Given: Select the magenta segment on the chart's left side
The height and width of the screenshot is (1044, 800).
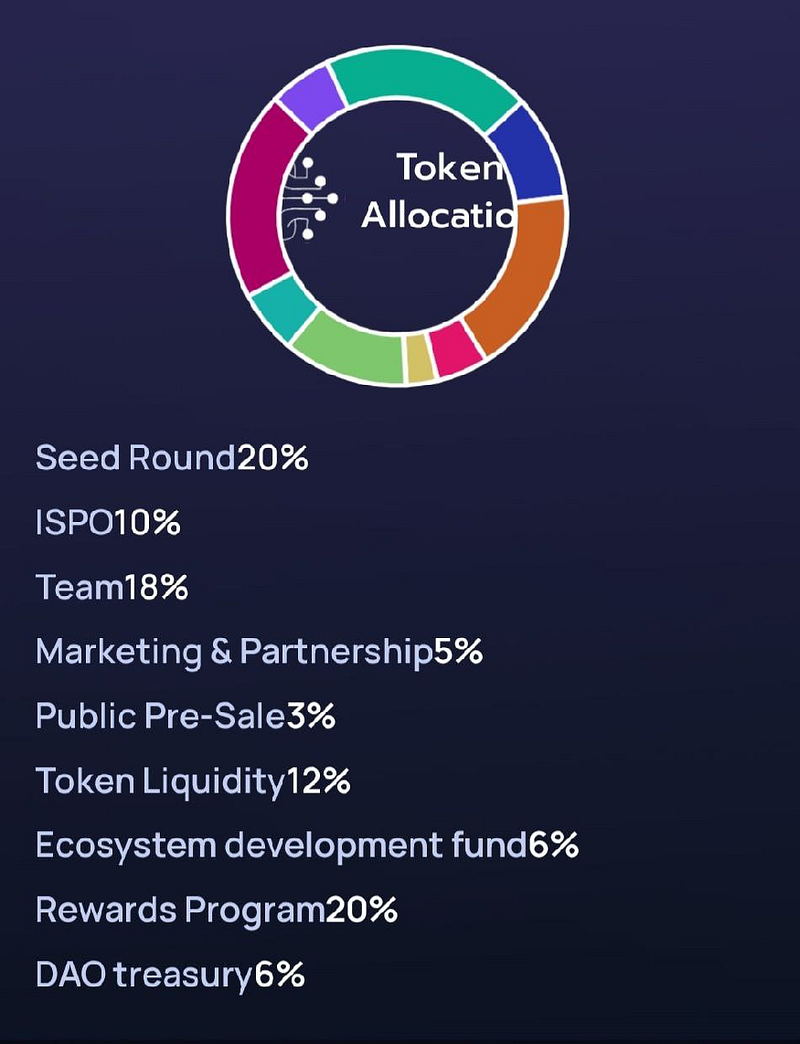Looking at the screenshot, I should coord(262,198).
